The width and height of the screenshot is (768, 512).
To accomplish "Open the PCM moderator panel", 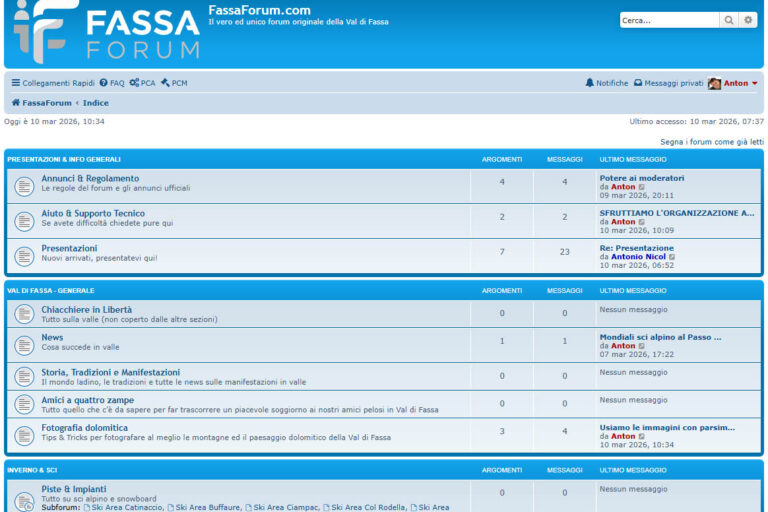I will (x=174, y=83).
